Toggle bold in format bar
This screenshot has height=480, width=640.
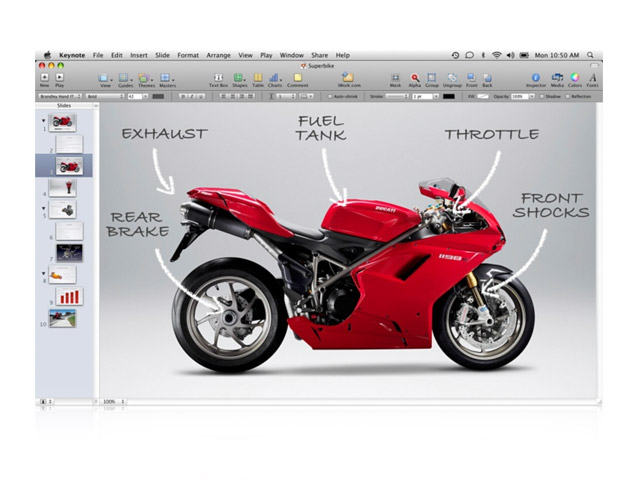183,96
